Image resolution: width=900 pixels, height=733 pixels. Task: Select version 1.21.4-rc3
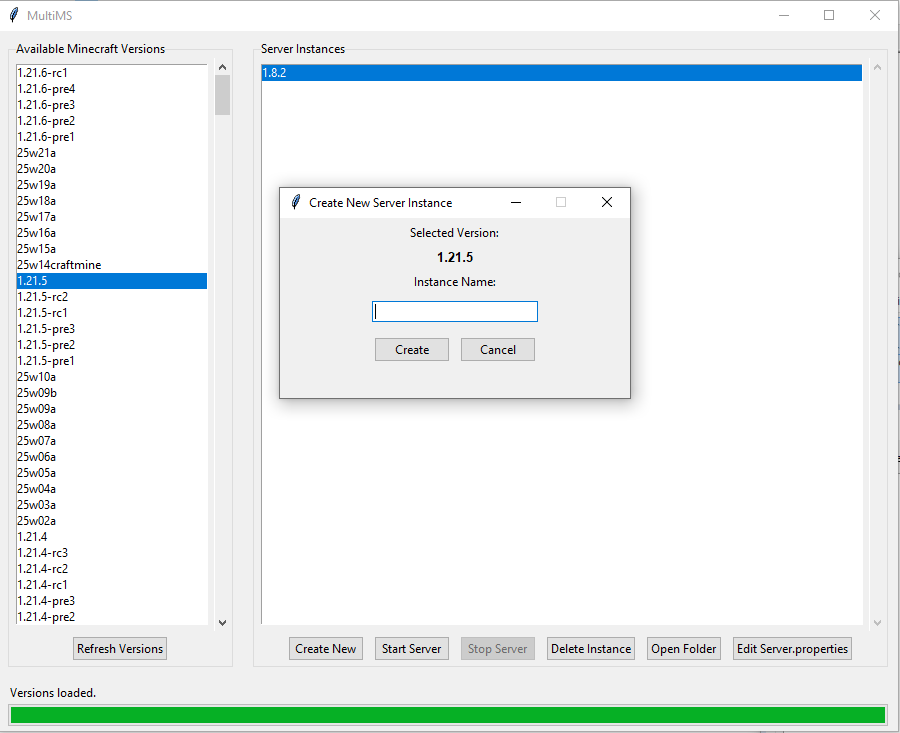pos(111,553)
